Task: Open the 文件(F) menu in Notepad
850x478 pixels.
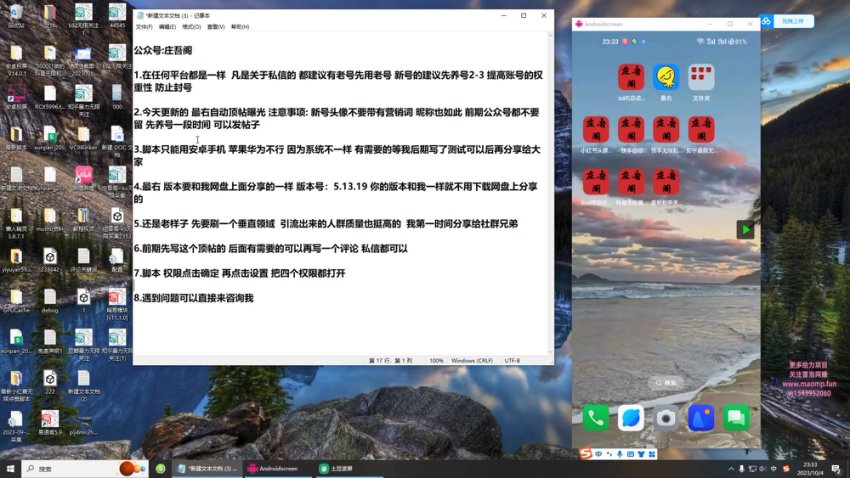Action: tap(144, 27)
